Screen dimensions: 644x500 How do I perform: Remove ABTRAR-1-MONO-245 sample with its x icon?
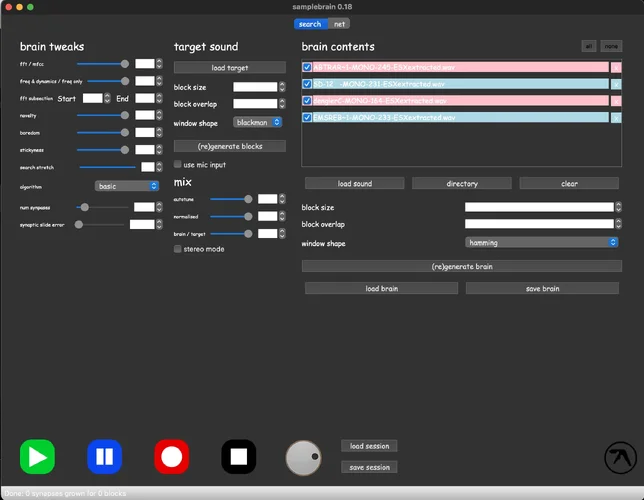click(616, 67)
